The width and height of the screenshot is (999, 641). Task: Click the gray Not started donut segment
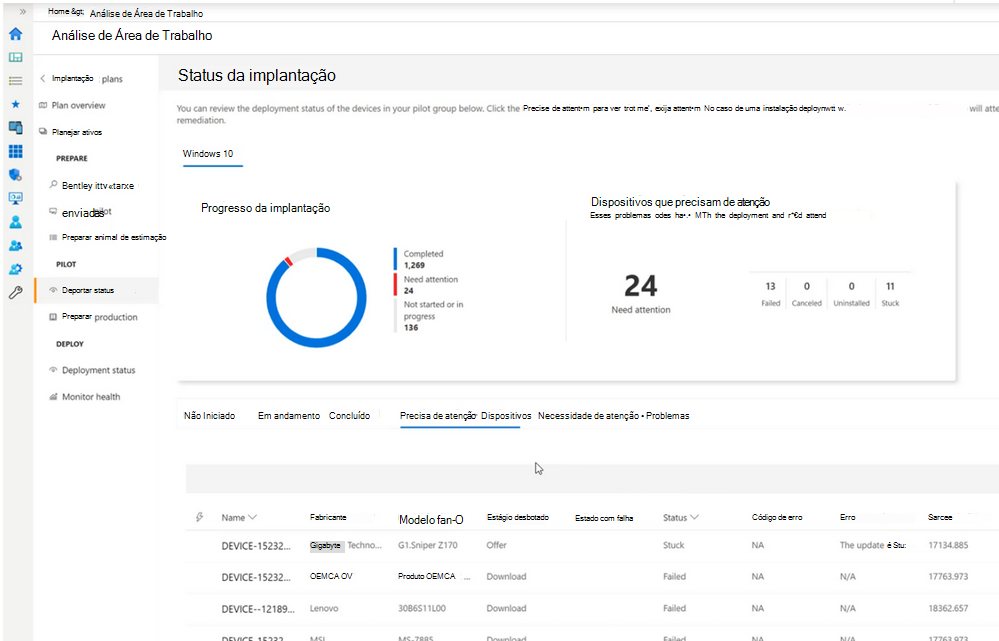[x=303, y=254]
